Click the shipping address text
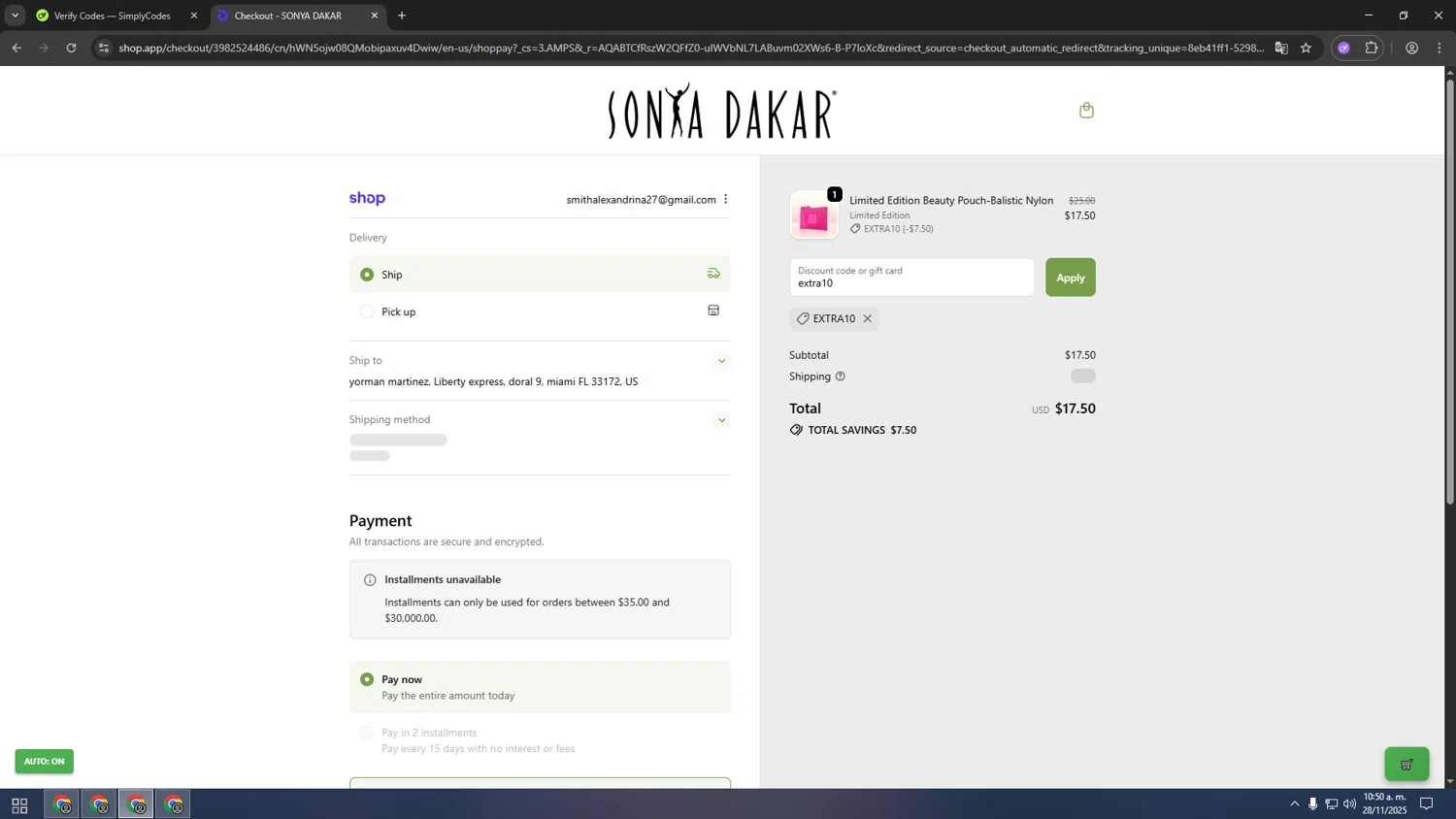The image size is (1456, 819). (x=493, y=381)
